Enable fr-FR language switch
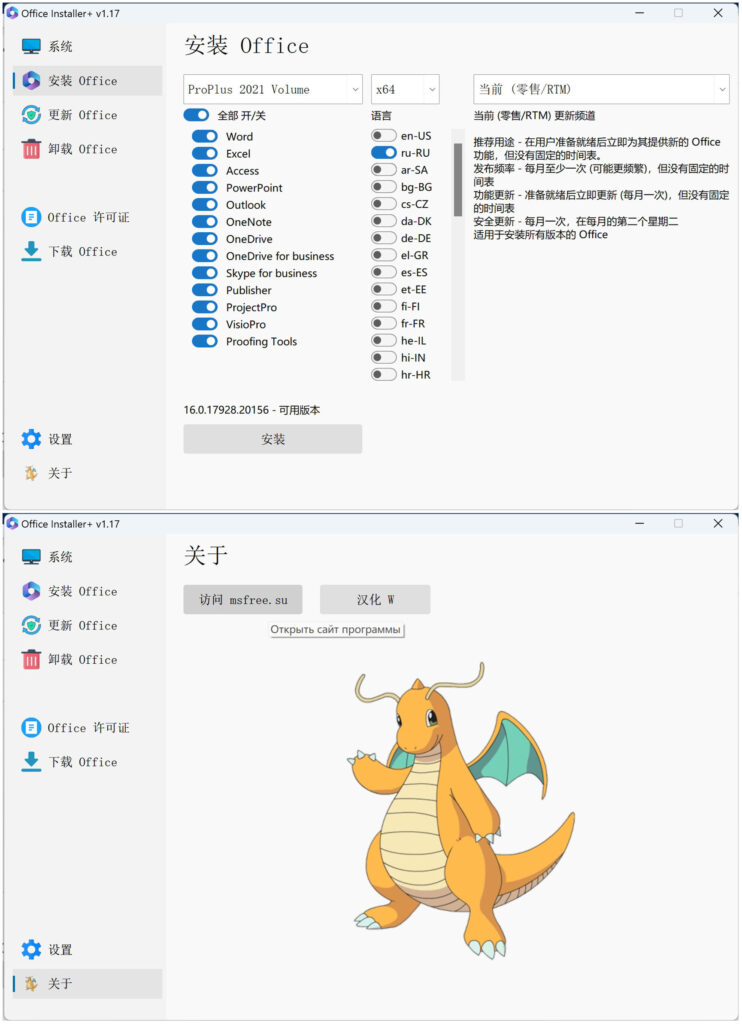This screenshot has height=1024, width=742. point(383,323)
